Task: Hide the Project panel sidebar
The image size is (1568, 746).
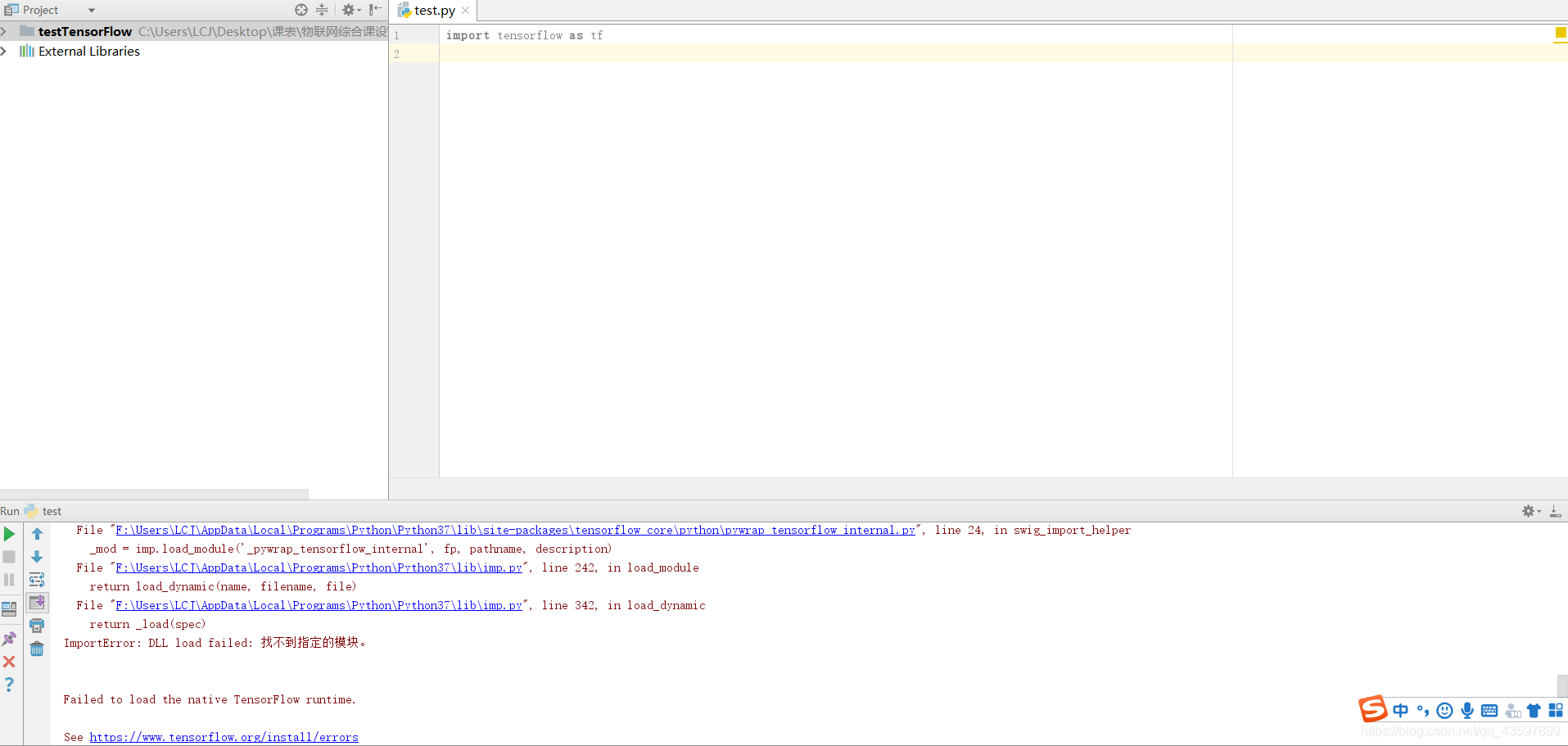Action: tap(375, 10)
